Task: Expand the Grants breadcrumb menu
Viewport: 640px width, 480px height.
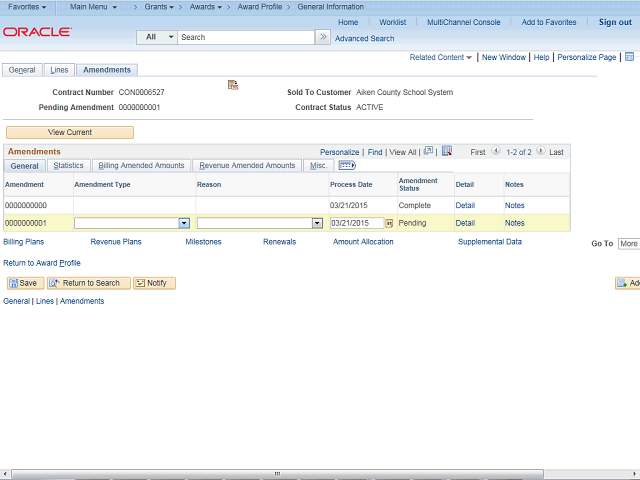Action: click(159, 7)
